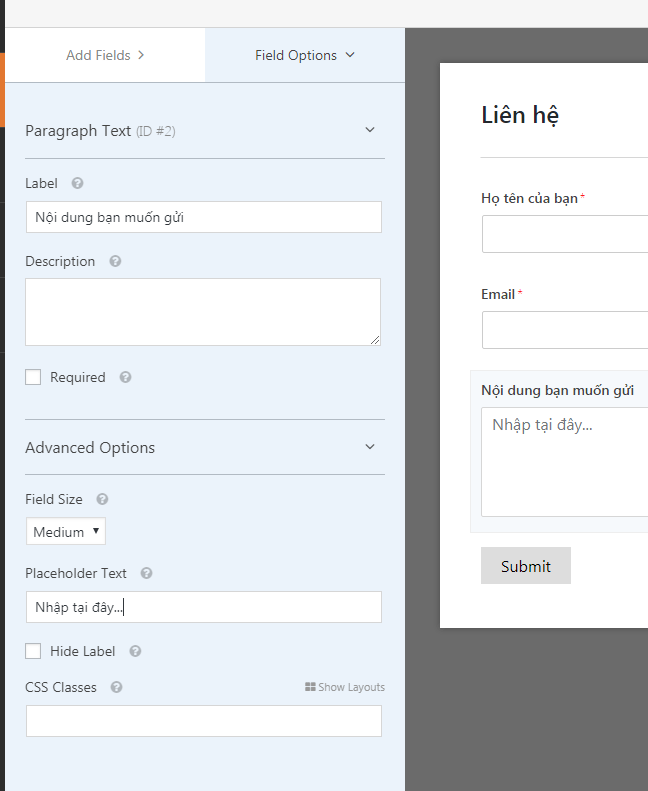
Task: Click inside the Label text field
Action: [x=203, y=217]
